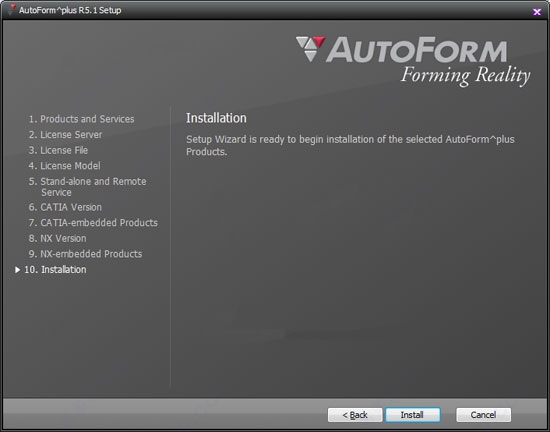Click the AutoForm triangle logo
The width and height of the screenshot is (550, 432).
tap(310, 48)
